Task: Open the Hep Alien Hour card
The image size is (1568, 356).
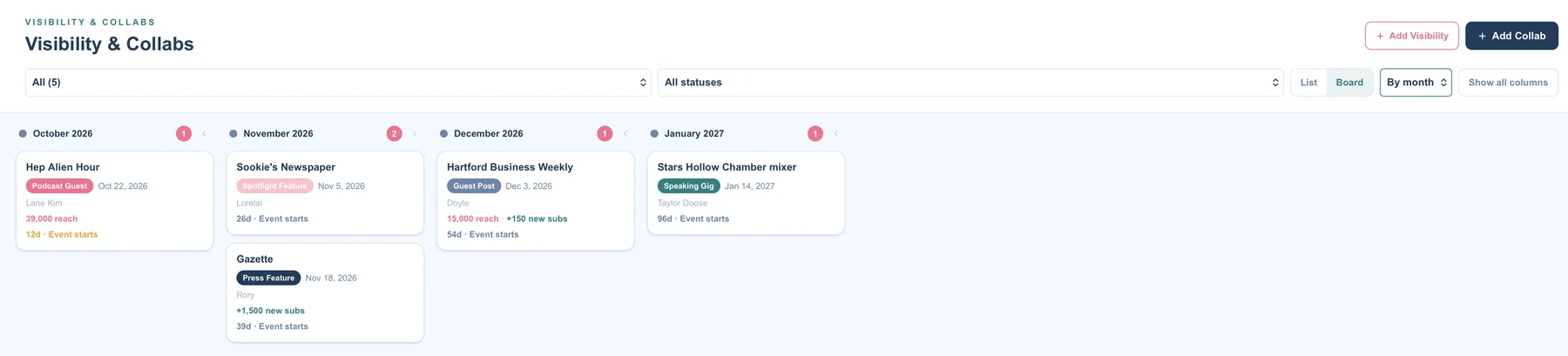Action: coord(115,201)
